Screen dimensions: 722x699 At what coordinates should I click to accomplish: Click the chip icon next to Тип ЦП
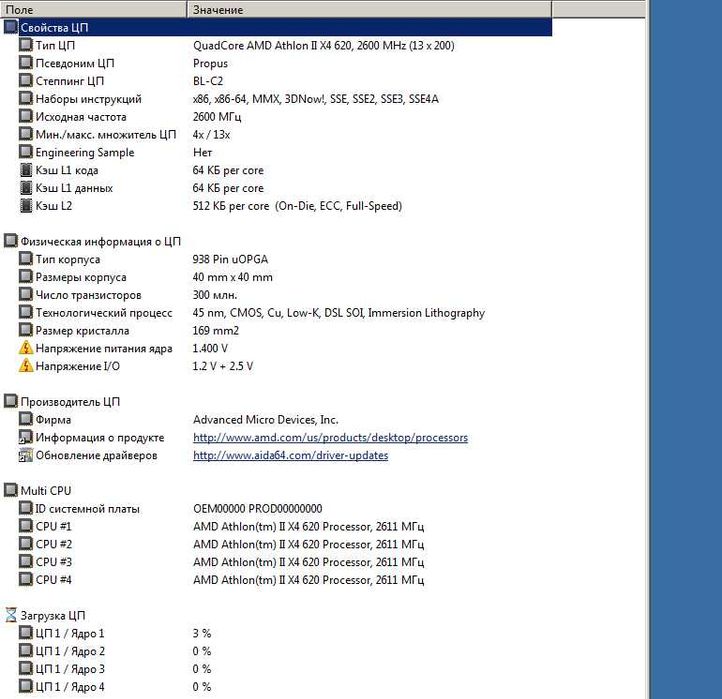pos(26,45)
